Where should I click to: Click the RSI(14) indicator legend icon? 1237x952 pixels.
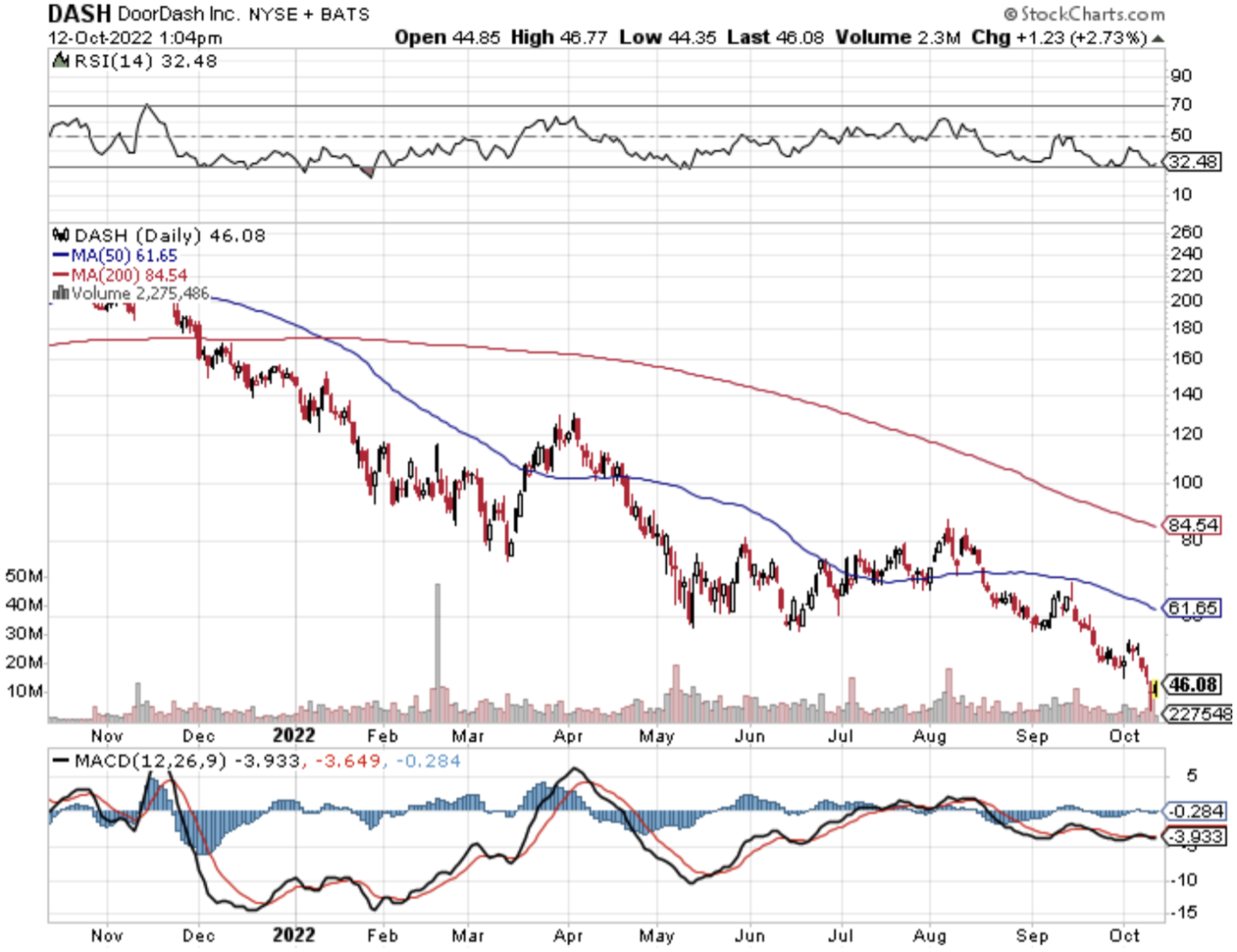tap(60, 61)
